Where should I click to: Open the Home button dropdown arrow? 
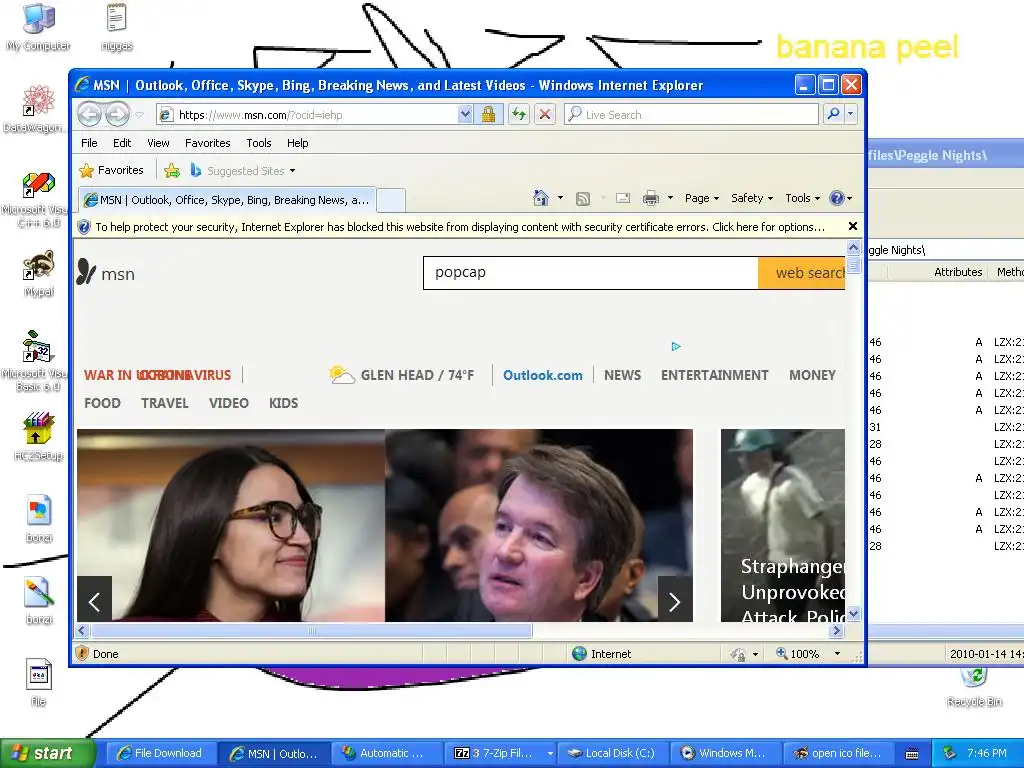tap(560, 198)
